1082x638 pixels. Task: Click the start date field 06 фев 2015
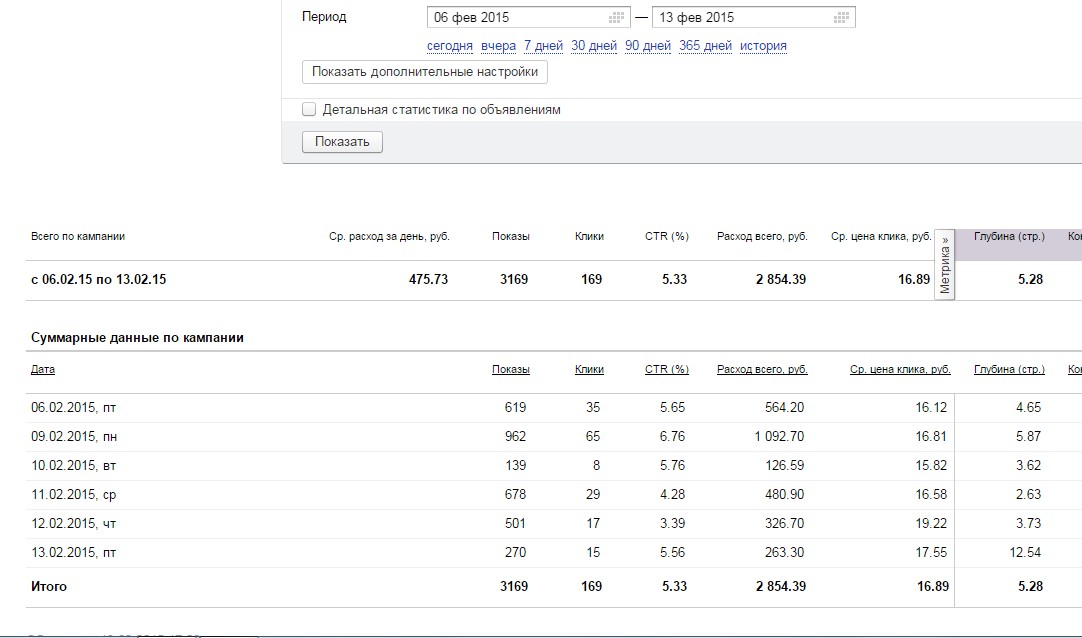[515, 18]
